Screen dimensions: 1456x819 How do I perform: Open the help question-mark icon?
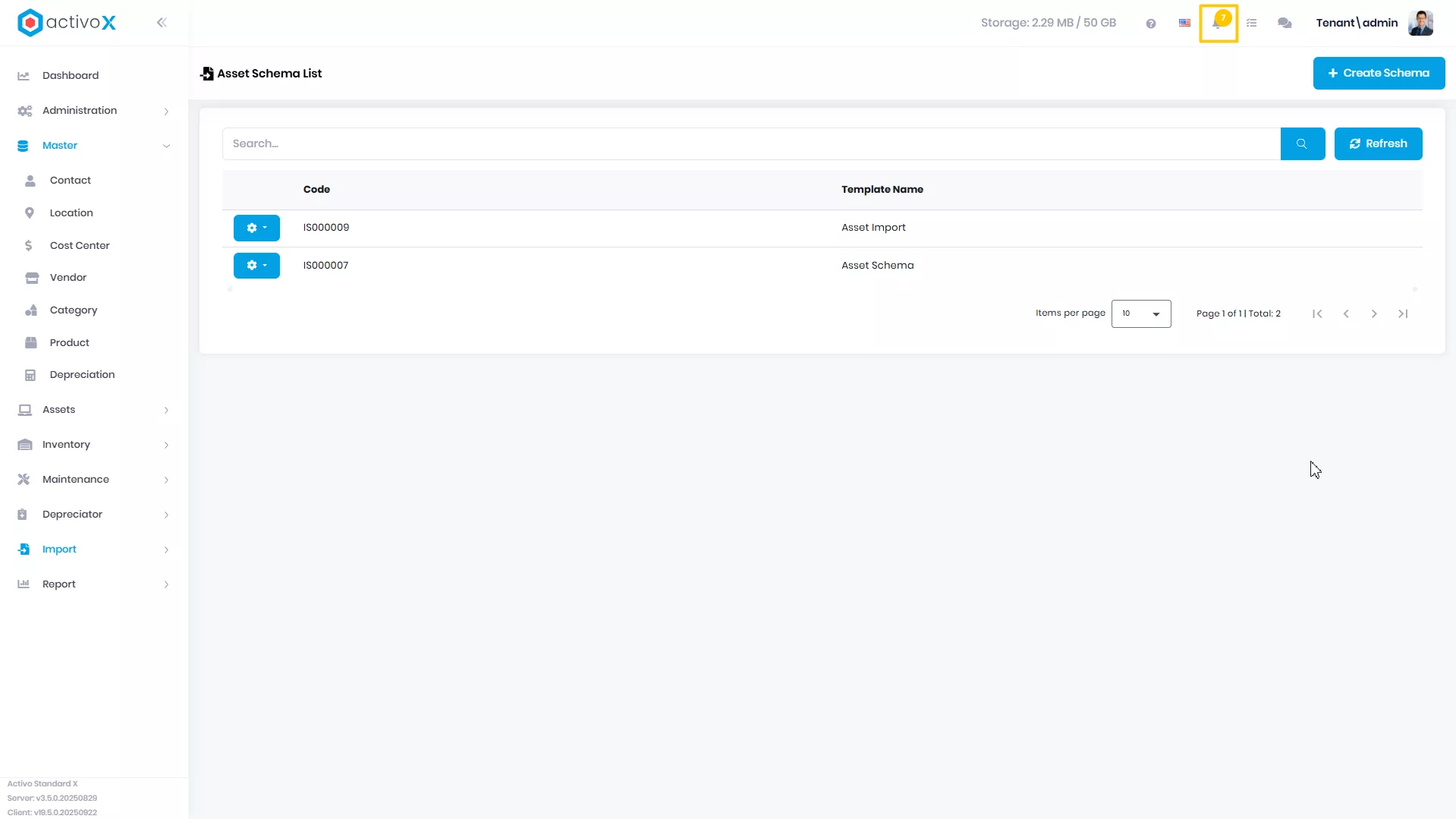(1151, 24)
